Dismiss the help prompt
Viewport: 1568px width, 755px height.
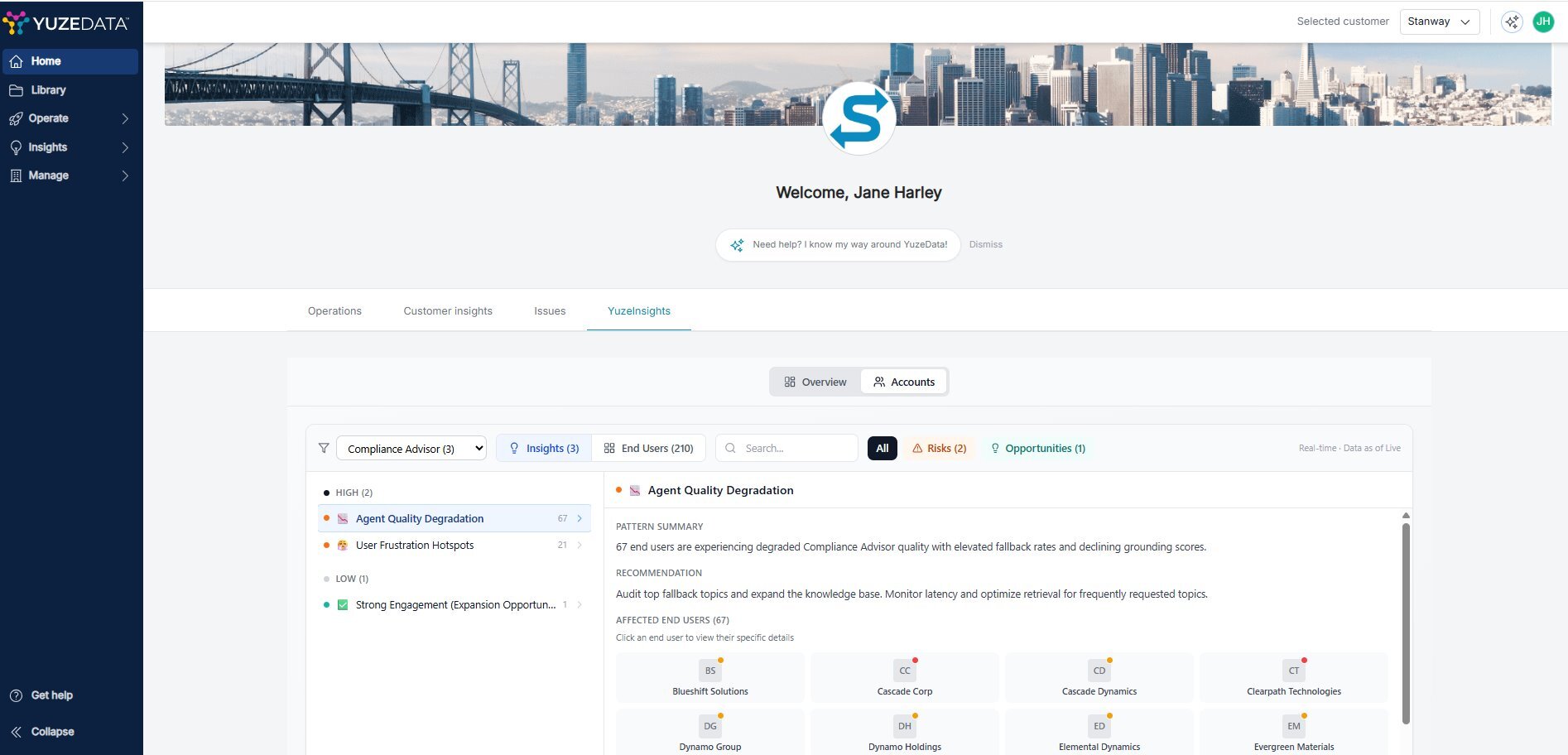985,245
